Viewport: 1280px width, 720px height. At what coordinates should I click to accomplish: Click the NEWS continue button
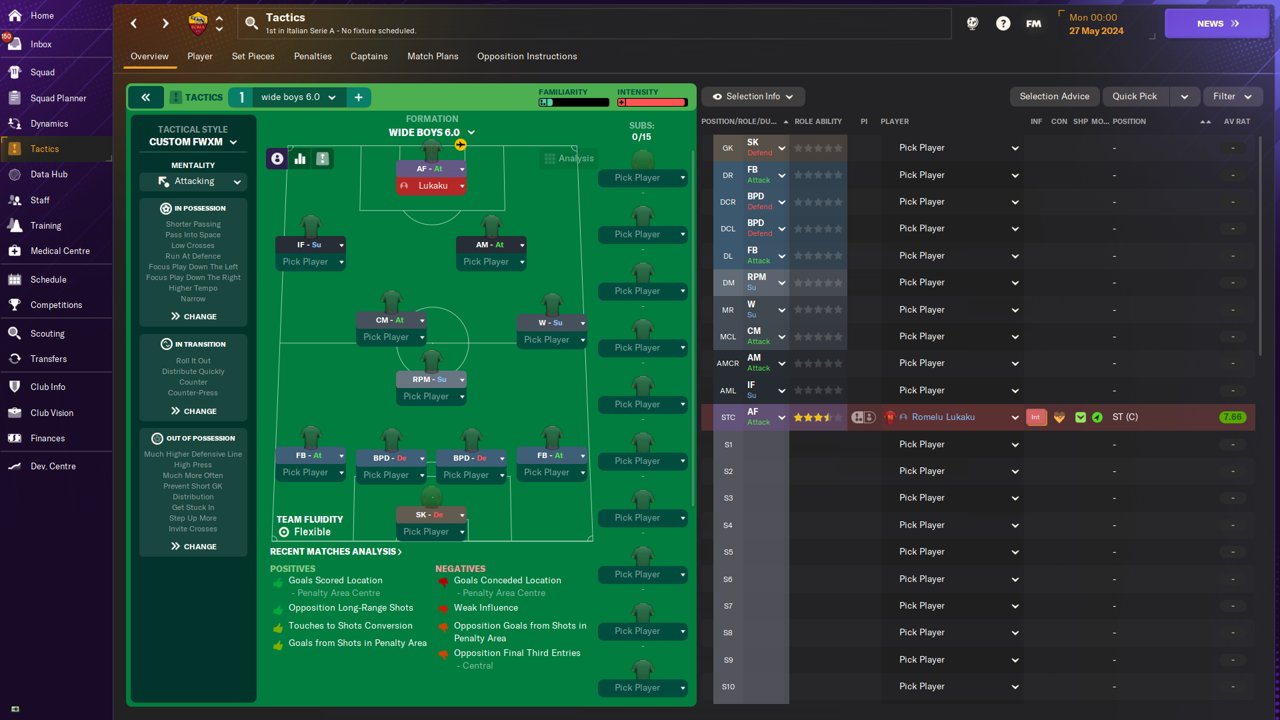1217,23
